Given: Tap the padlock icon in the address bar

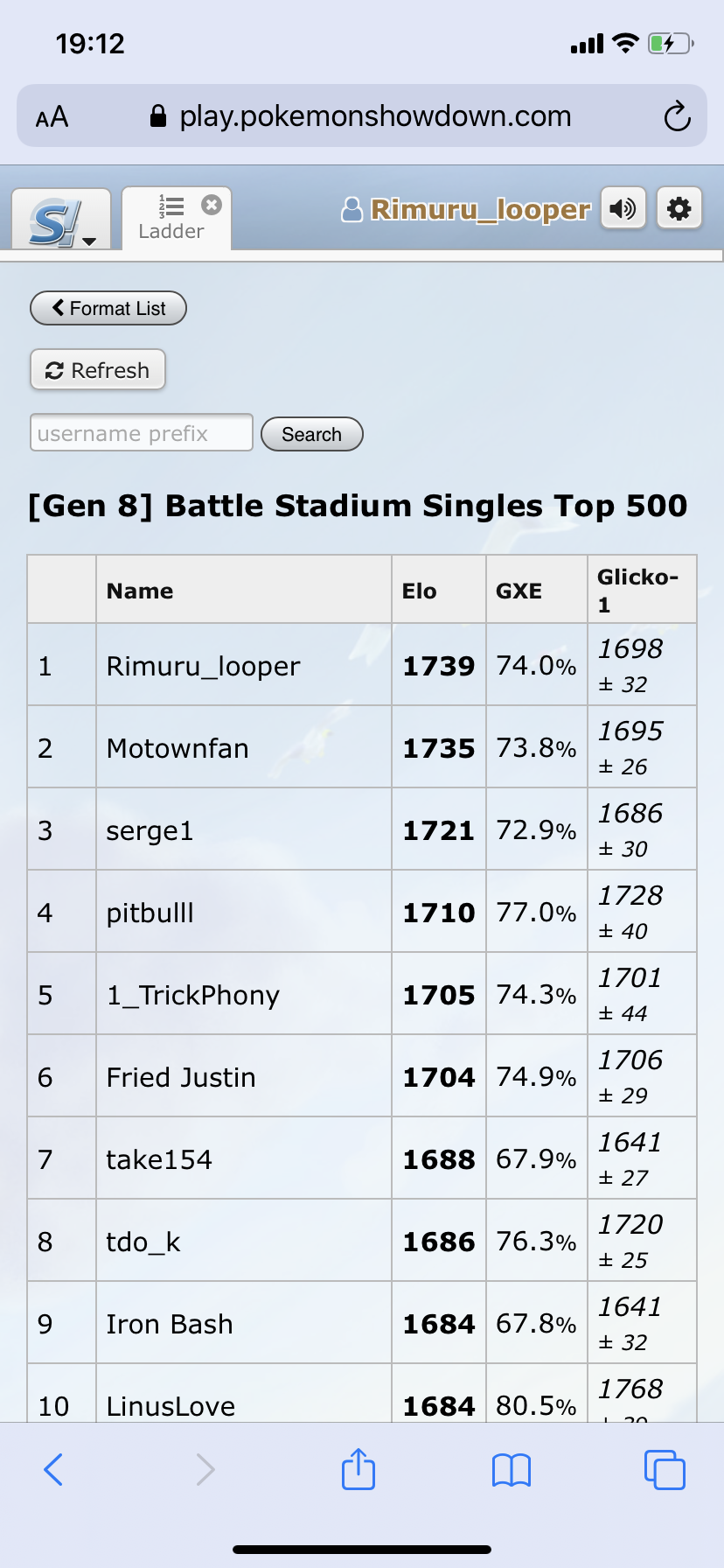Looking at the screenshot, I should pos(159,115).
